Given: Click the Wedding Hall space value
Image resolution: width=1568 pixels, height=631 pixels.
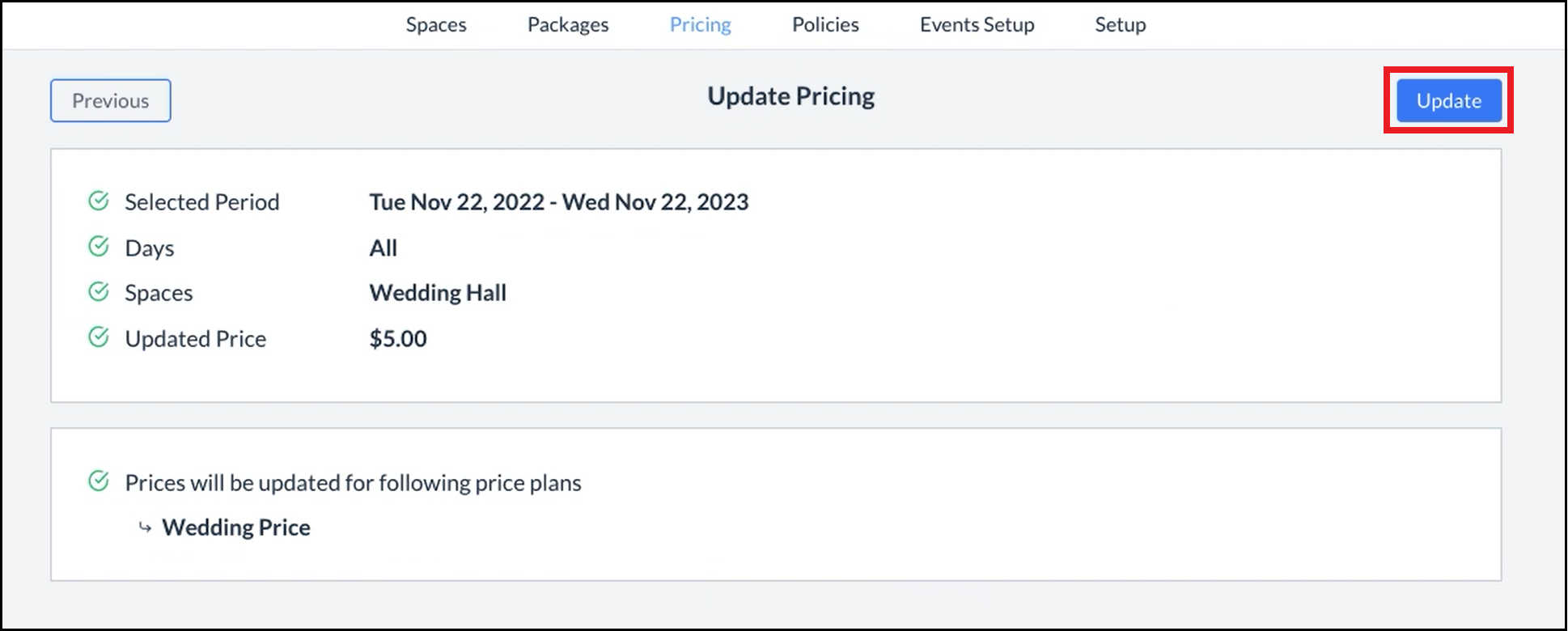Looking at the screenshot, I should tap(438, 293).
